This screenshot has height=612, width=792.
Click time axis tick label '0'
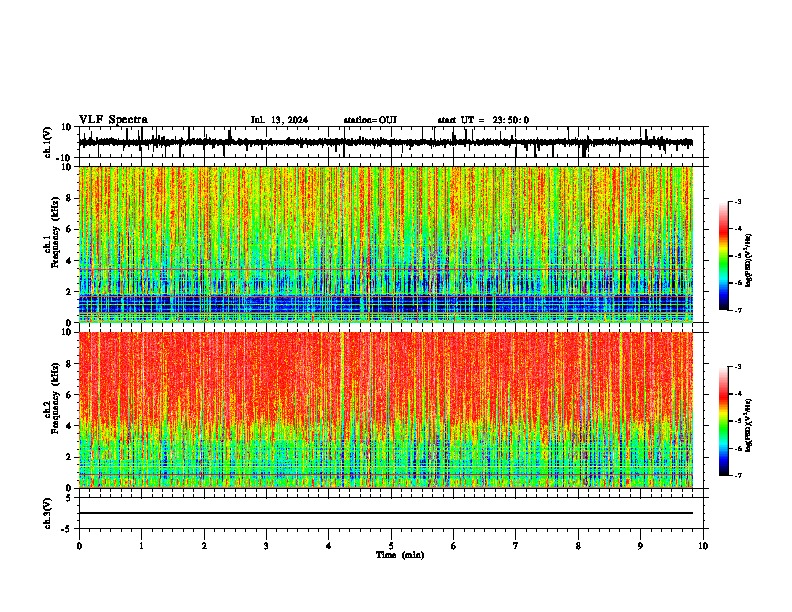pyautogui.click(x=79, y=546)
